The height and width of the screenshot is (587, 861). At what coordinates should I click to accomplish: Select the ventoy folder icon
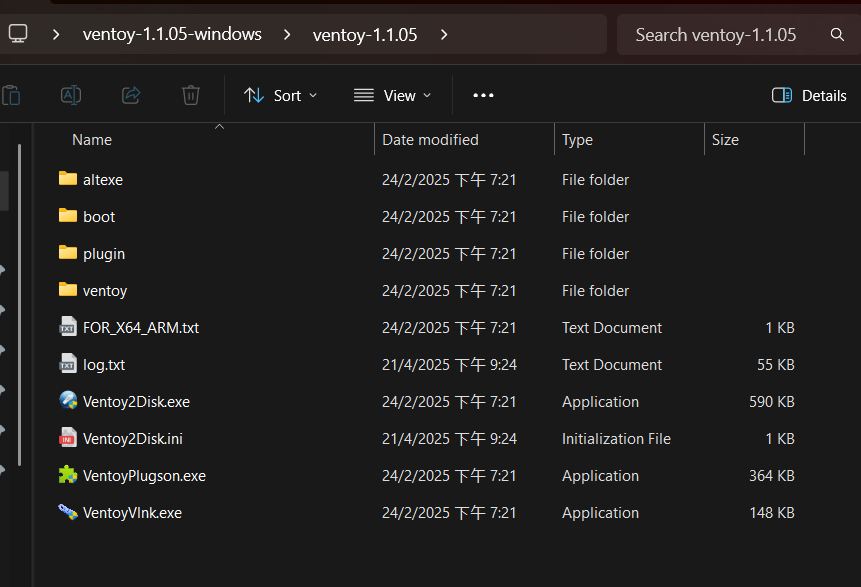(x=68, y=289)
